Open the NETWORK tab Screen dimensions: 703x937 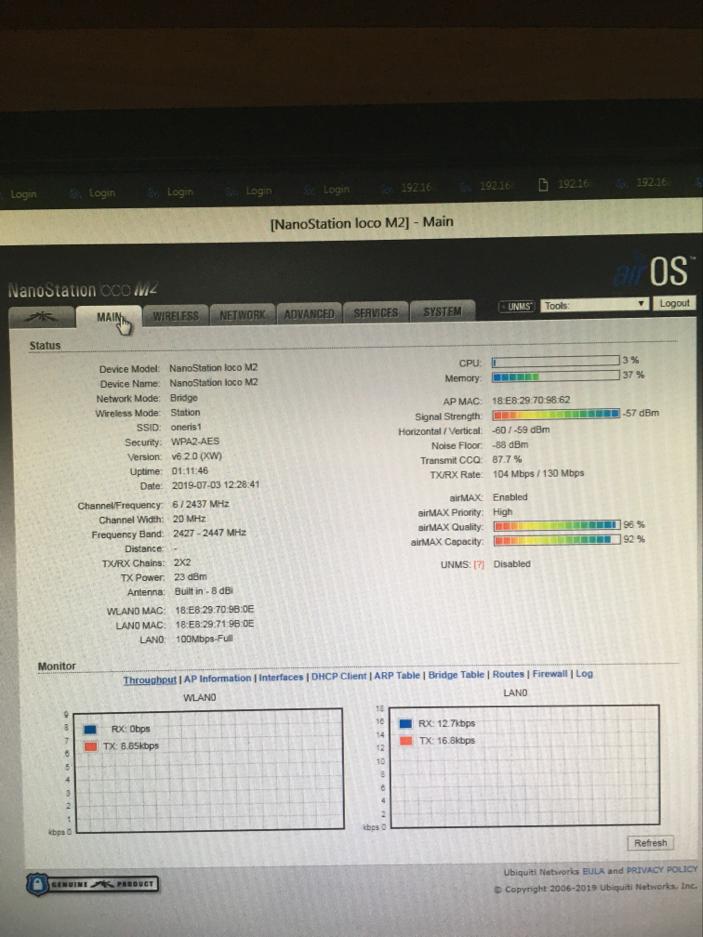pos(242,314)
